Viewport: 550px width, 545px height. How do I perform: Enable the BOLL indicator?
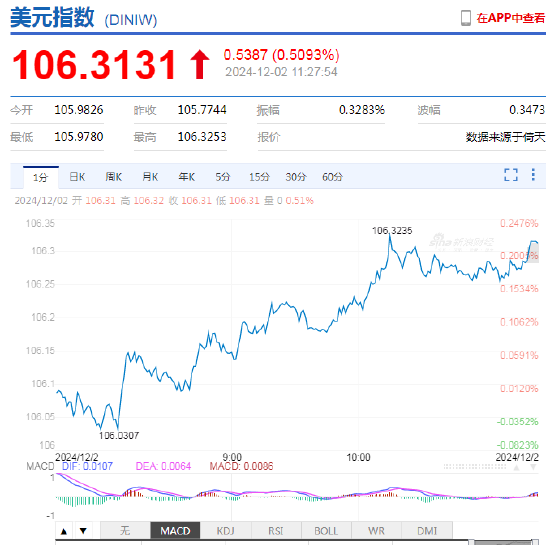pyautogui.click(x=326, y=530)
